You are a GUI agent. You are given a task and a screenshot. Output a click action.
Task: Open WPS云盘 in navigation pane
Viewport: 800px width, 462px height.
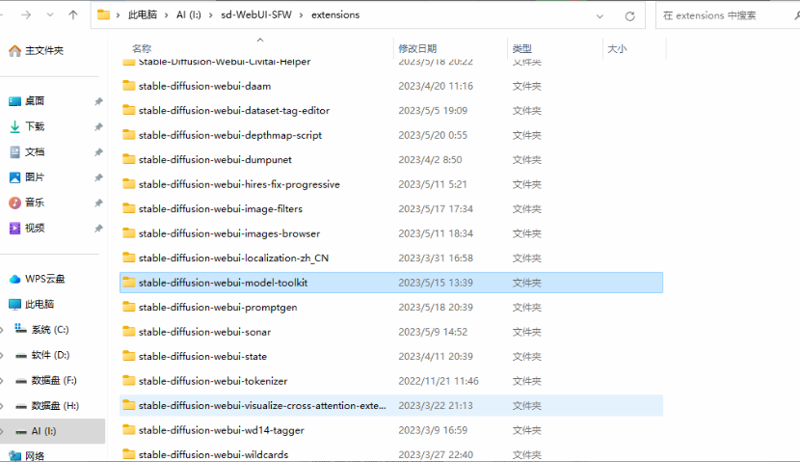37,279
